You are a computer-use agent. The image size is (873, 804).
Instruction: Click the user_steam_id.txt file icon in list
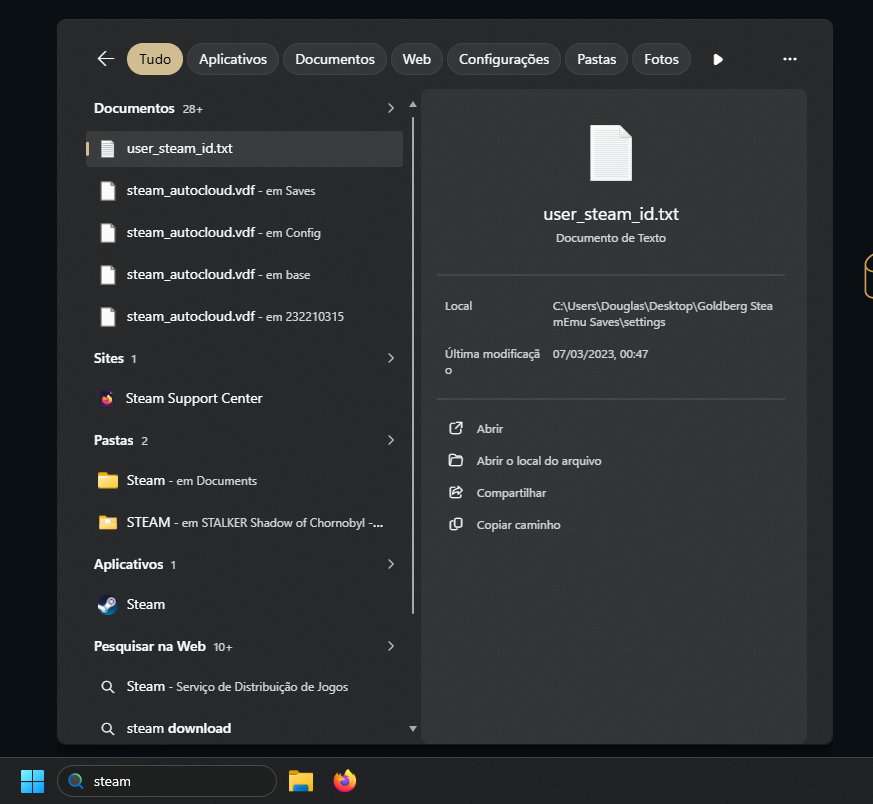click(x=107, y=149)
